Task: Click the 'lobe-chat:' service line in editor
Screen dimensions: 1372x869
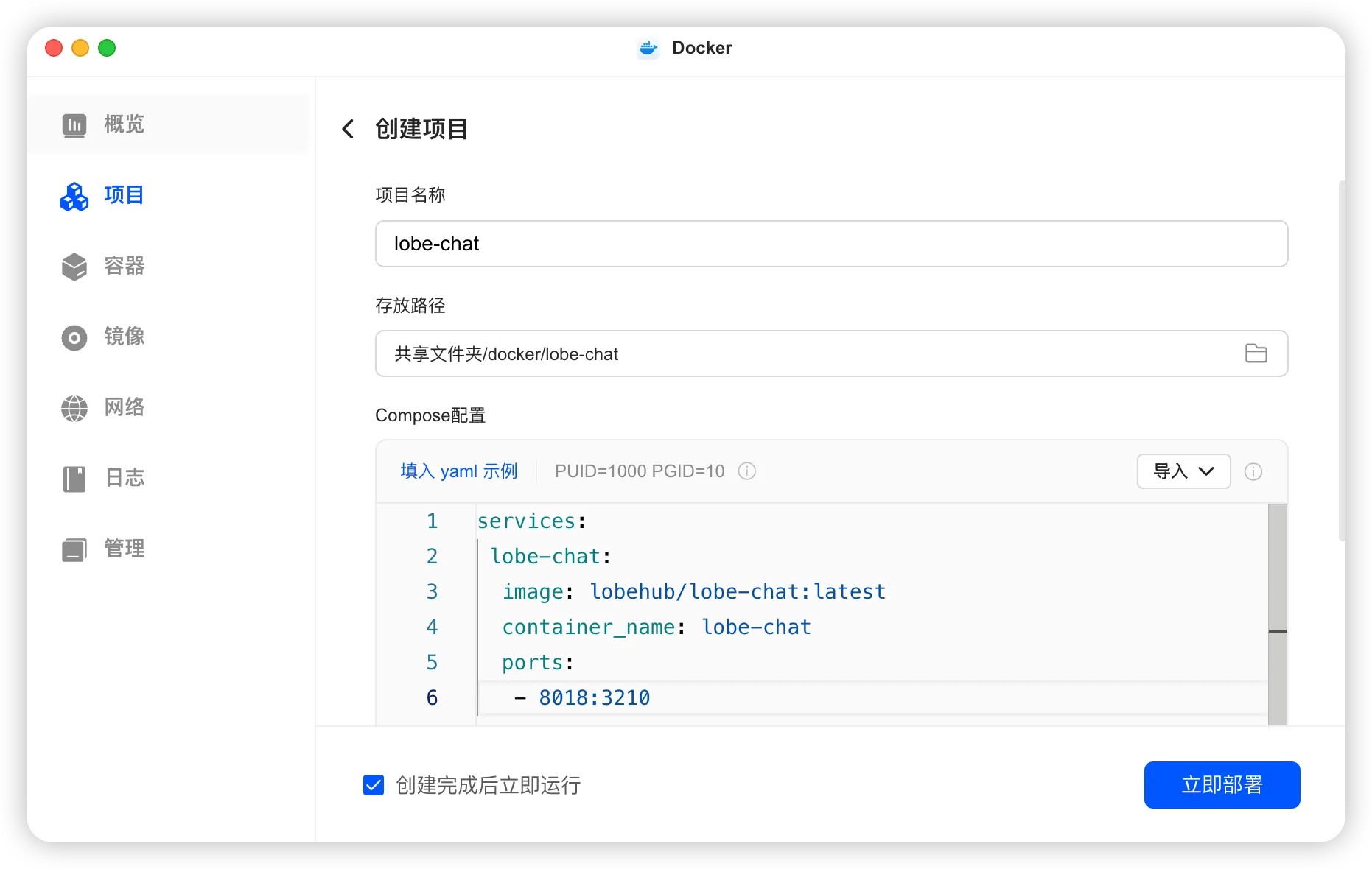Action: tap(551, 557)
